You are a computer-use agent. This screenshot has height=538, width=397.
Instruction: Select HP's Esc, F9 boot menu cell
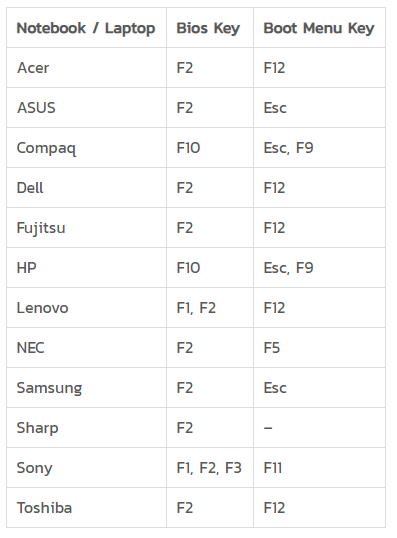coord(319,268)
